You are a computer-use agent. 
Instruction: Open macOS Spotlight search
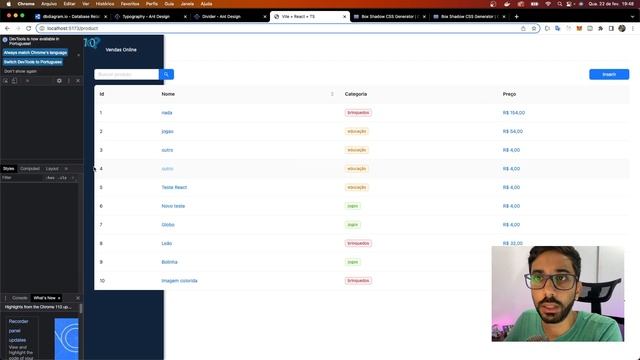(x=560, y=4)
